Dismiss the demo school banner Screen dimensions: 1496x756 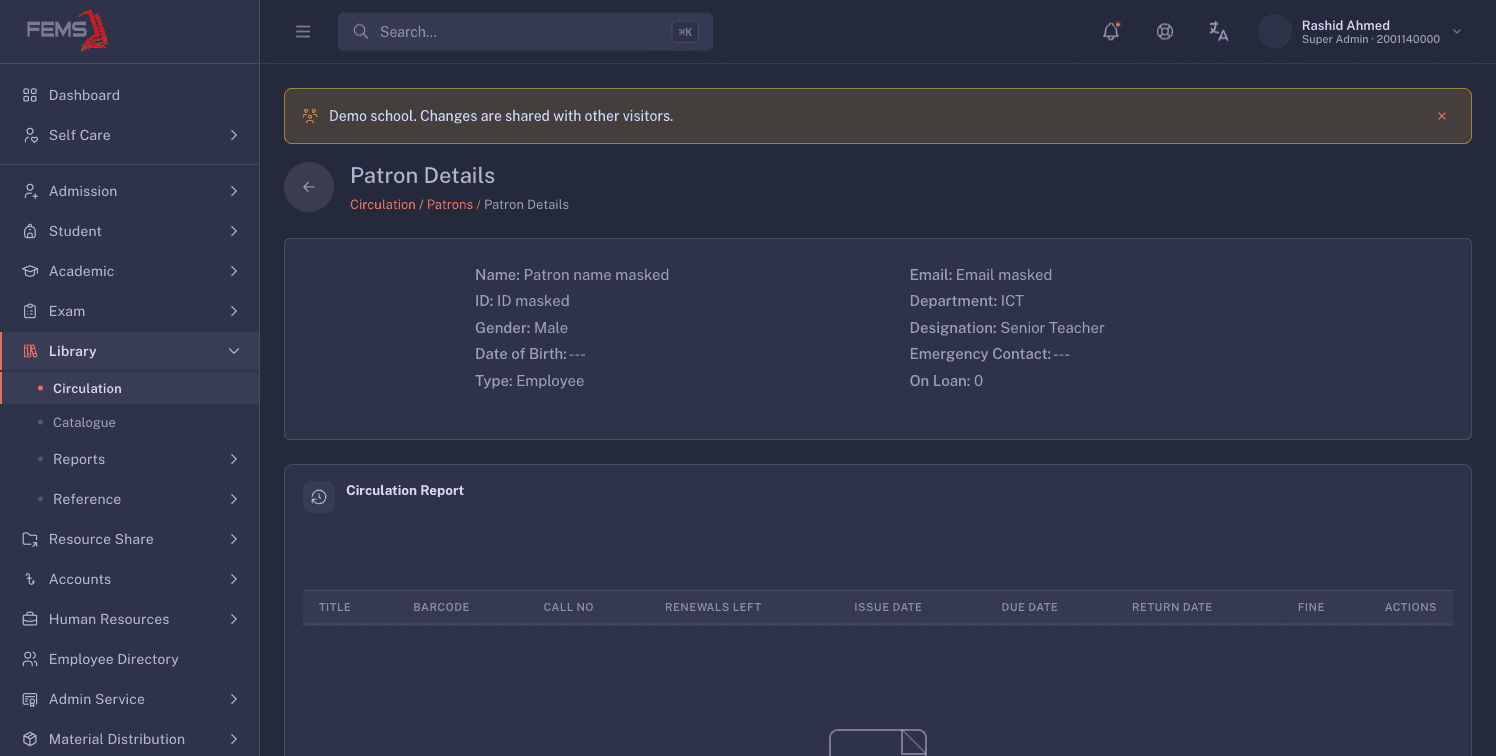[1442, 116]
